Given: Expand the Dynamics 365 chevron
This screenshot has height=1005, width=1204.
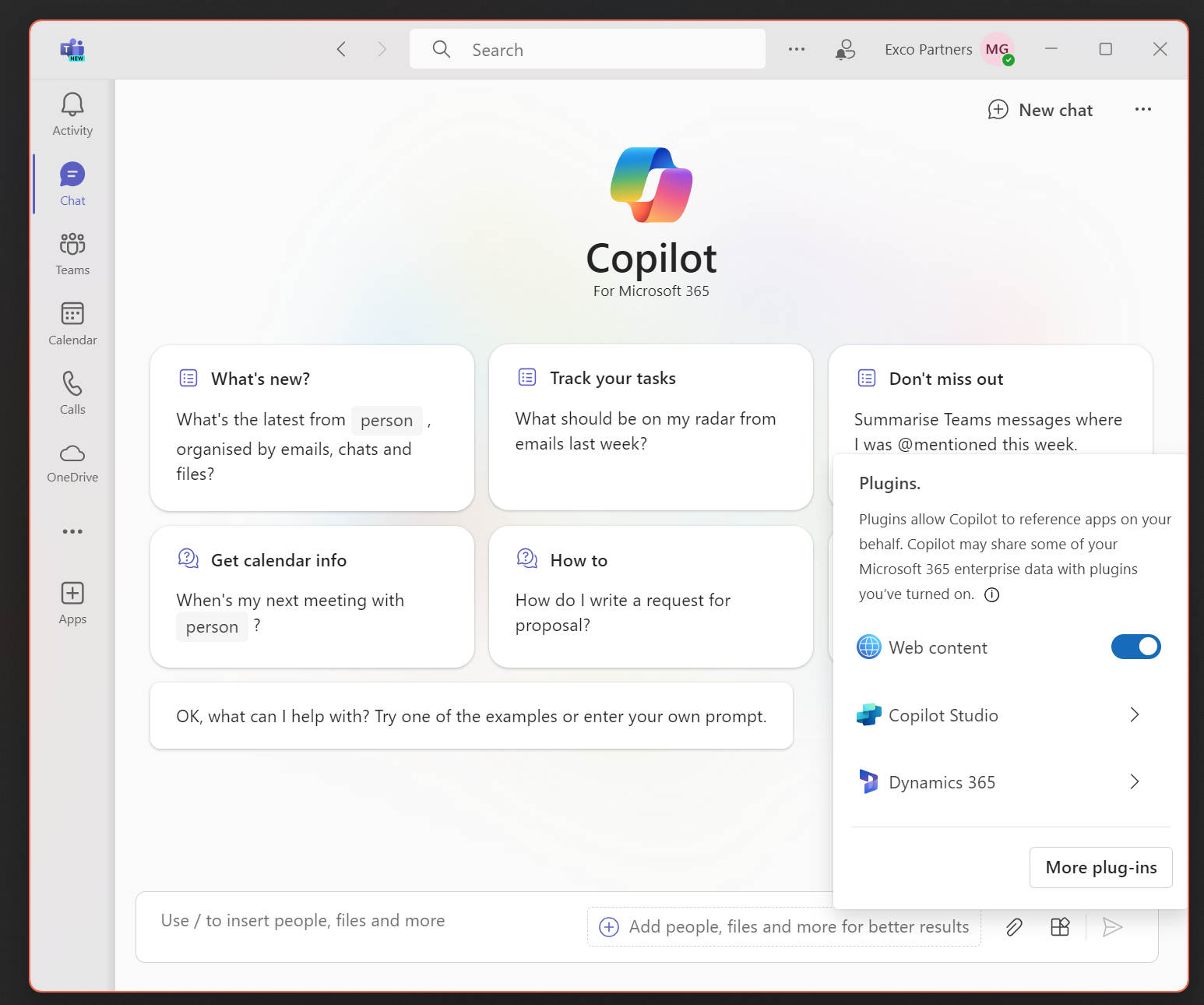Looking at the screenshot, I should pyautogui.click(x=1135, y=781).
